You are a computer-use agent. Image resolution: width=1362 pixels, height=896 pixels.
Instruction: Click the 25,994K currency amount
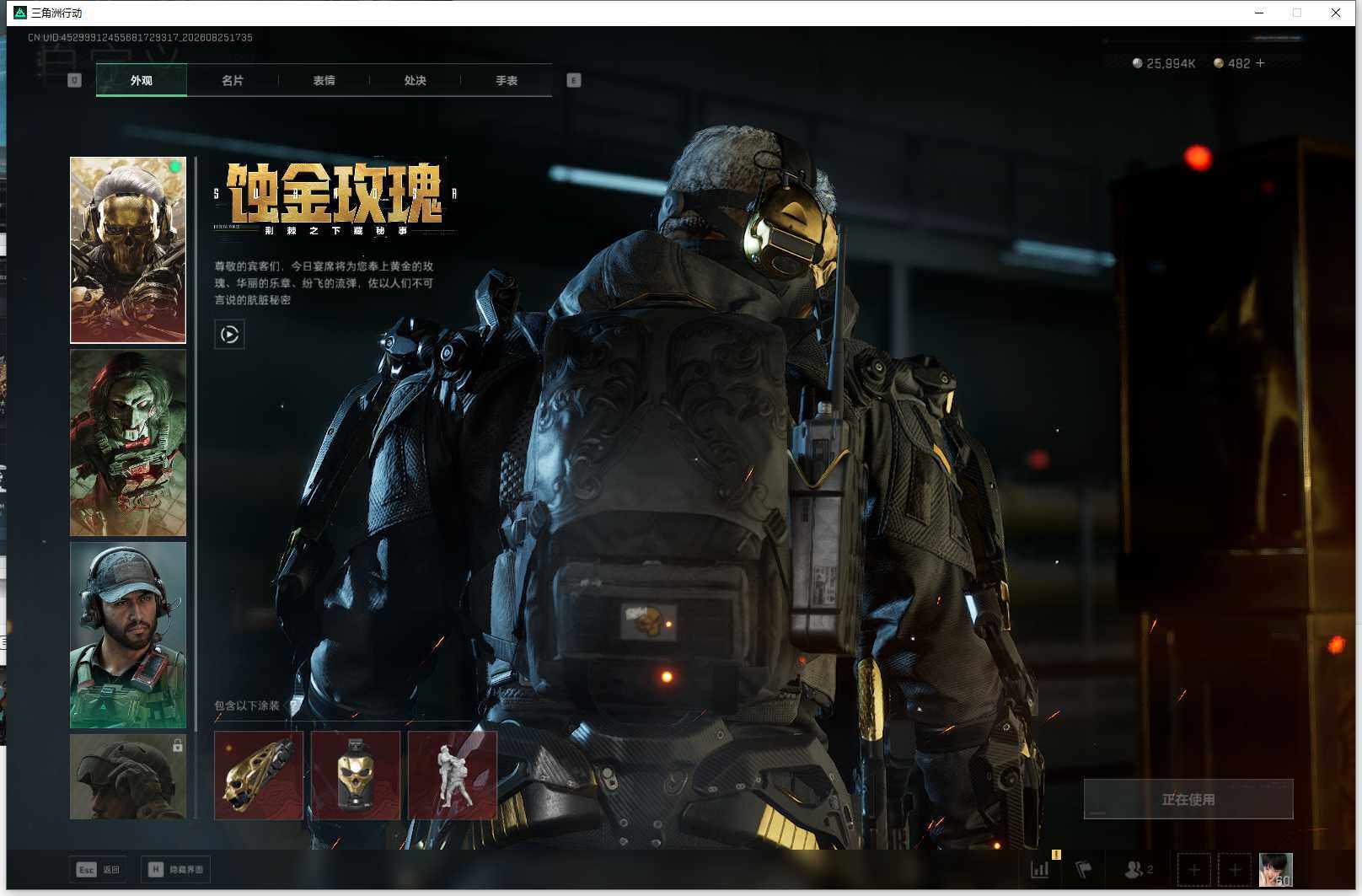click(x=1171, y=63)
